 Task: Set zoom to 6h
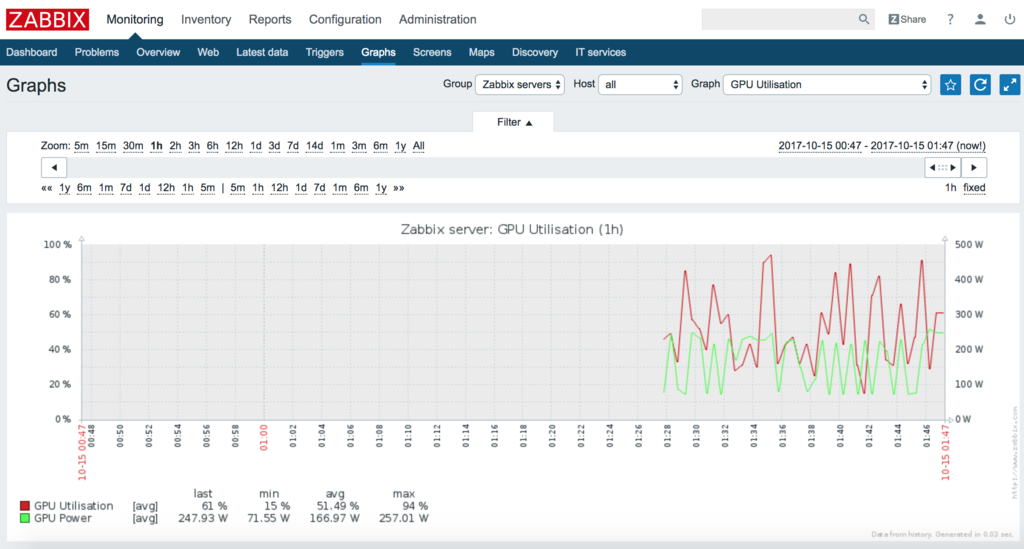pyautogui.click(x=212, y=146)
